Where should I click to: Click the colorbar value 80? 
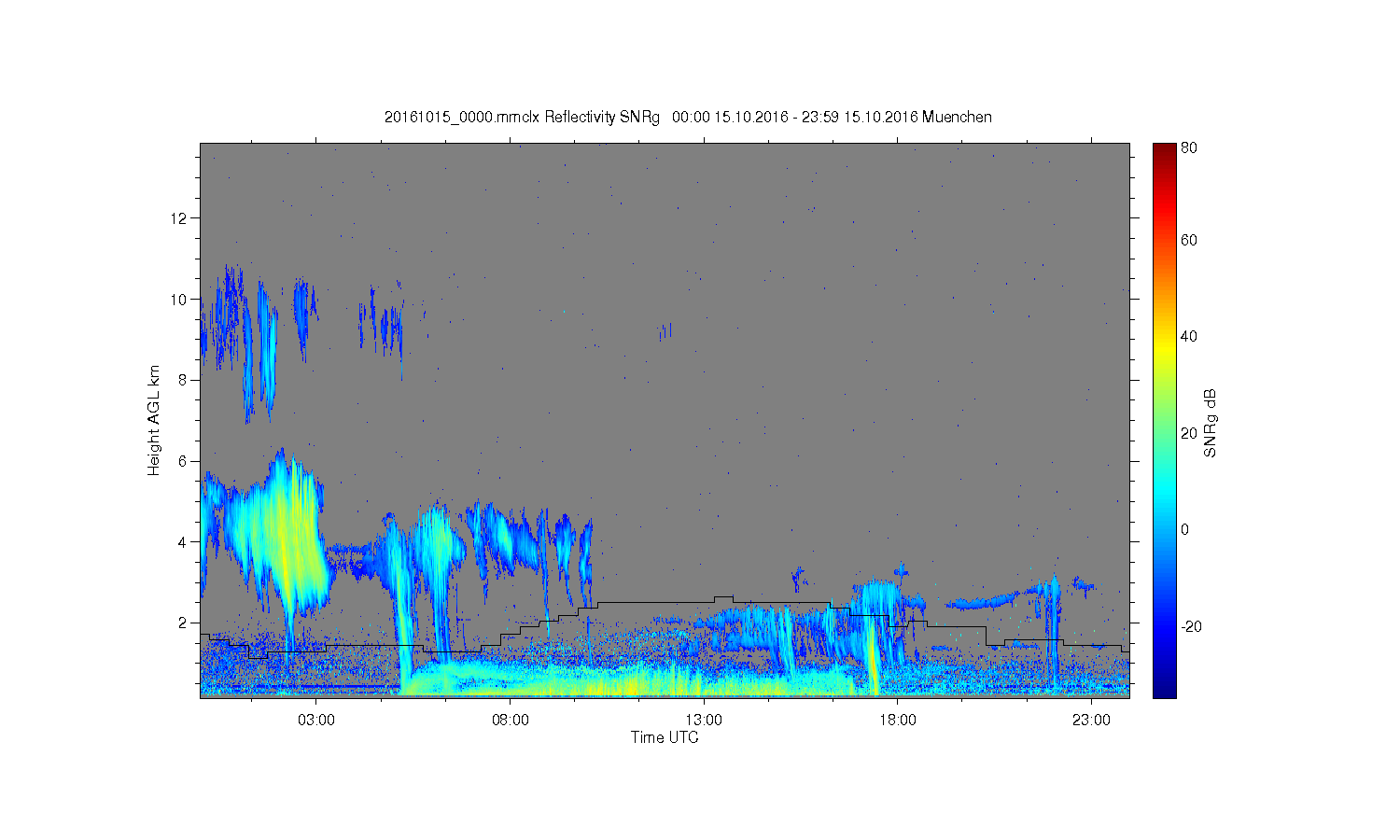(1188, 147)
